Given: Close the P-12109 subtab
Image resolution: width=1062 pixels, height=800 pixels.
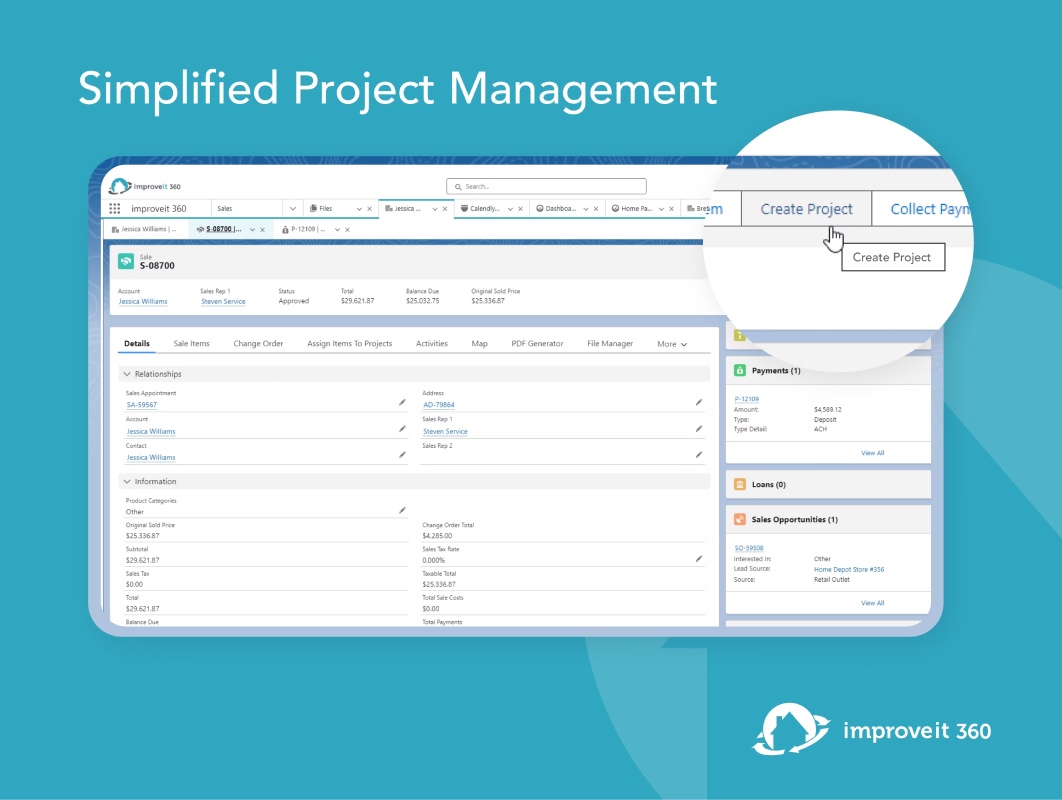Looking at the screenshot, I should tap(347, 230).
